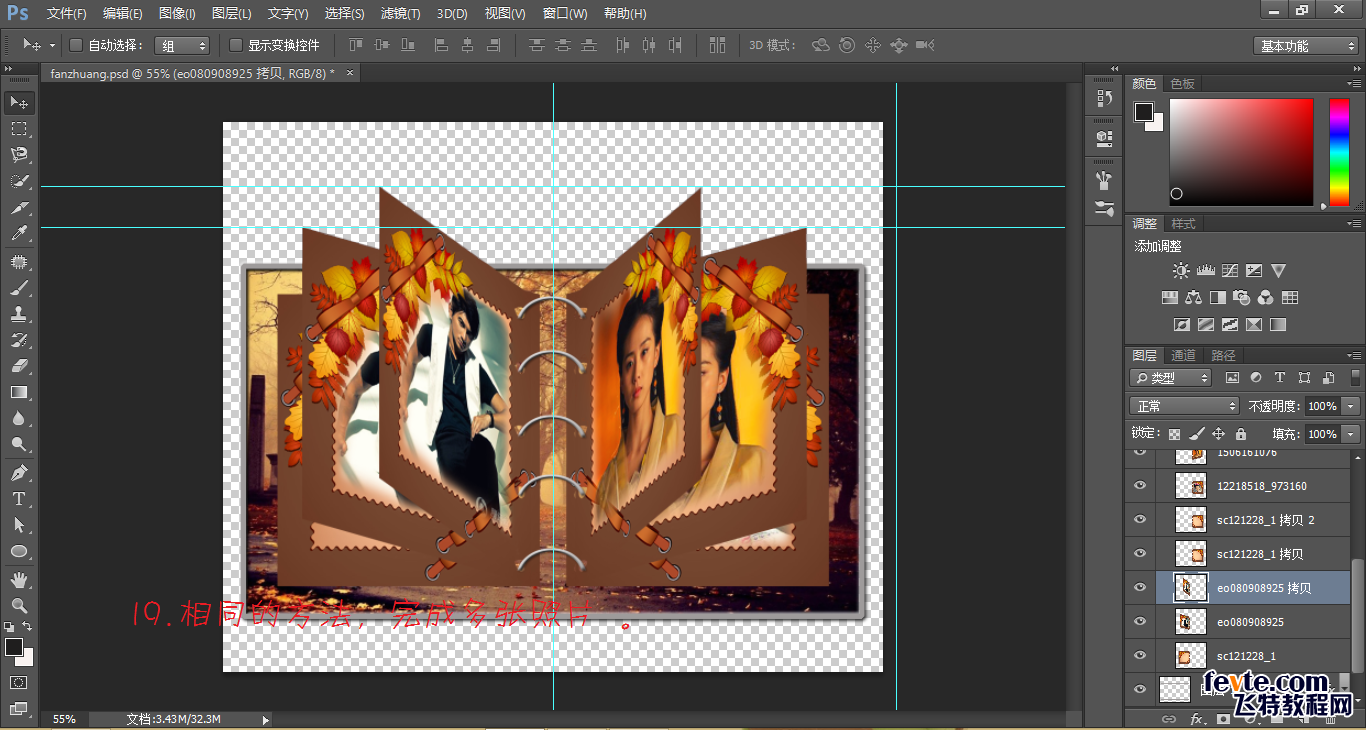Viewport: 1366px width, 730px height.
Task: Select the Path Selection tool
Action: click(19, 524)
